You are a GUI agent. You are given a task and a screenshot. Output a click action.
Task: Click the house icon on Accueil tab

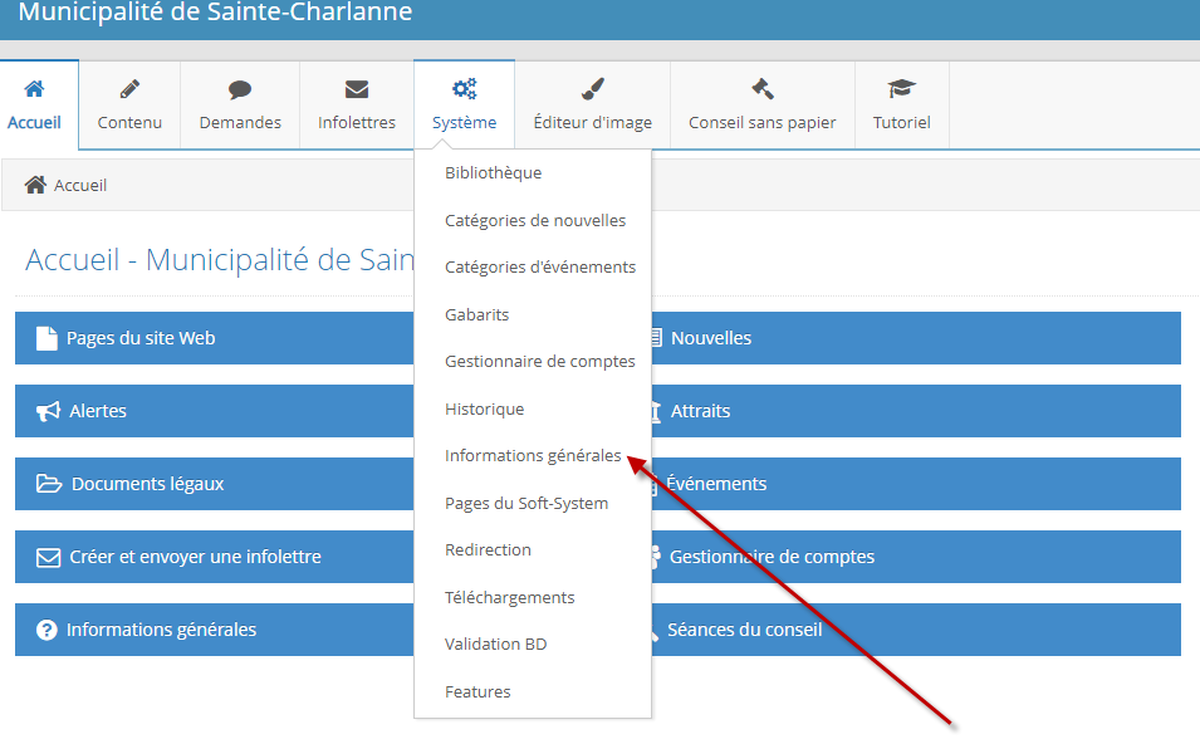(x=34, y=89)
